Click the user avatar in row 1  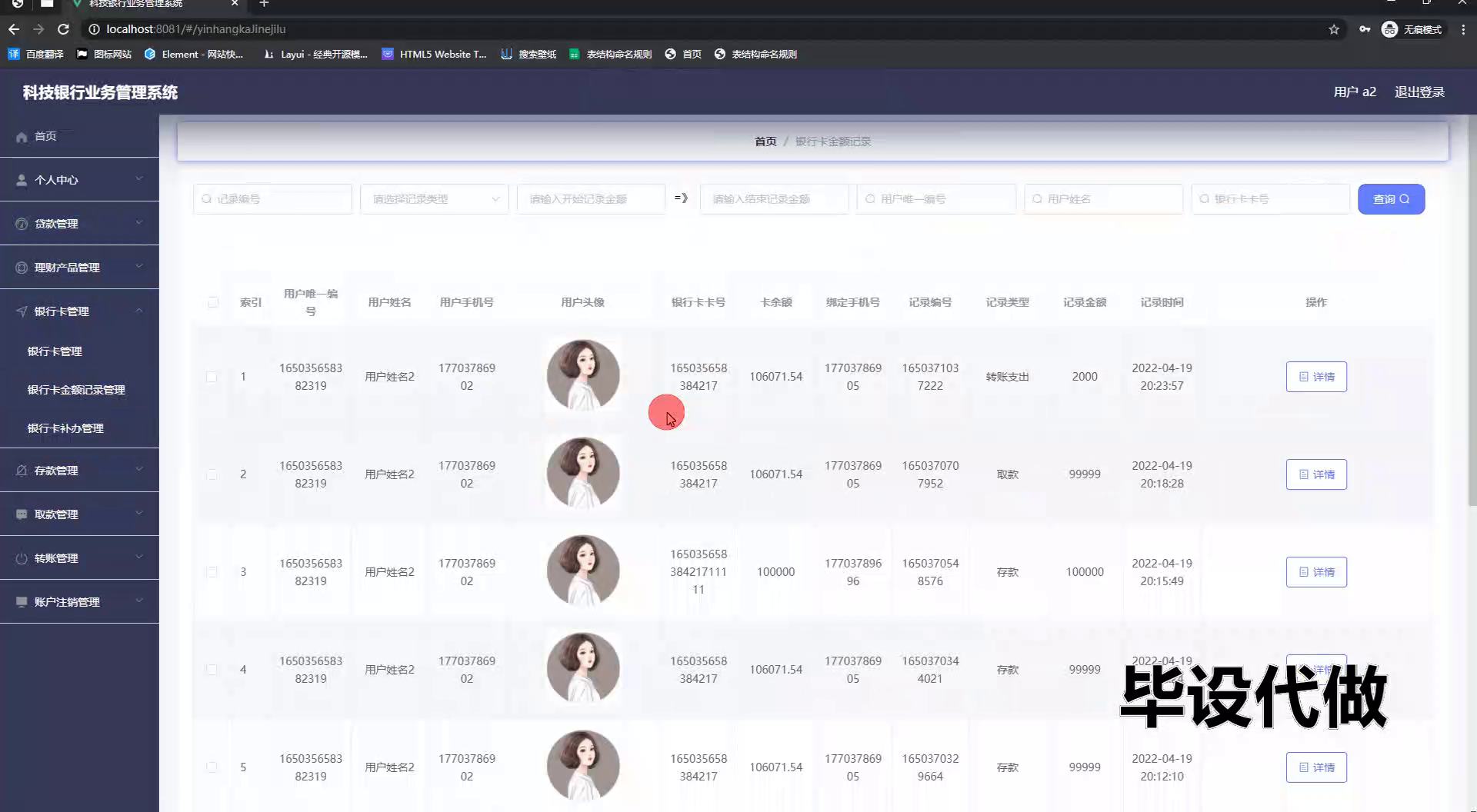pyautogui.click(x=583, y=376)
